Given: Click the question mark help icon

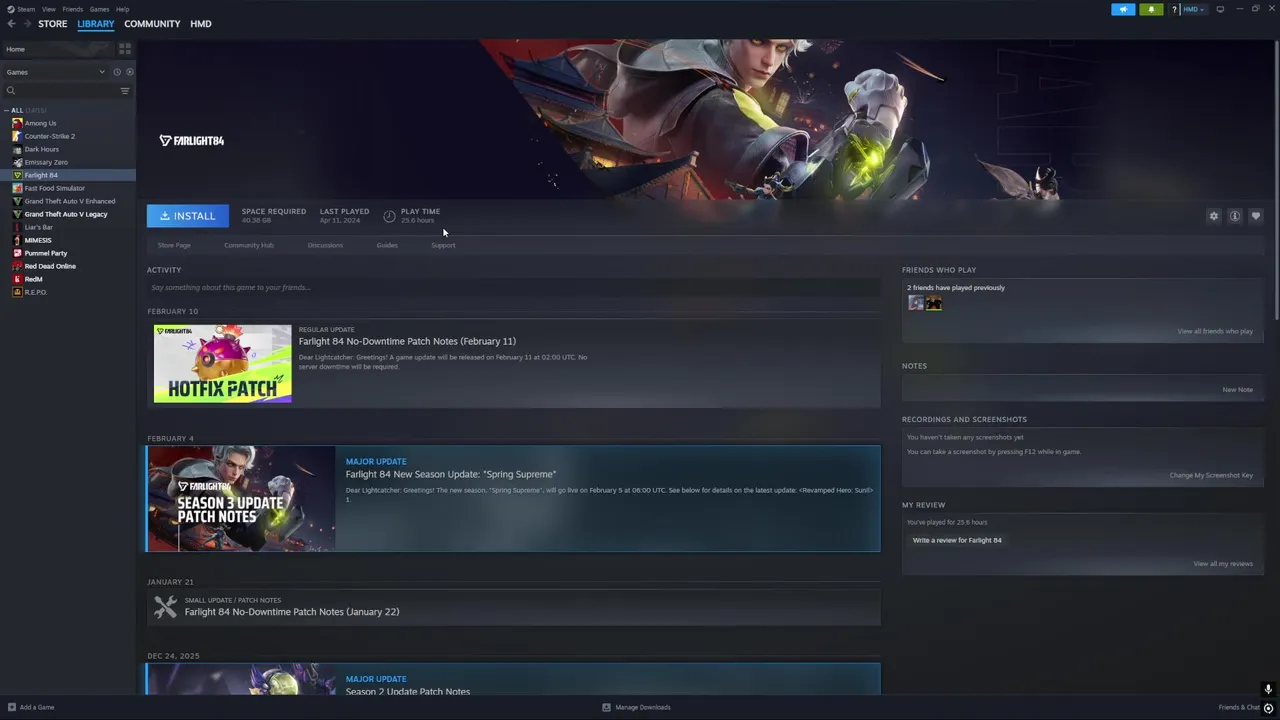Looking at the screenshot, I should [1174, 9].
